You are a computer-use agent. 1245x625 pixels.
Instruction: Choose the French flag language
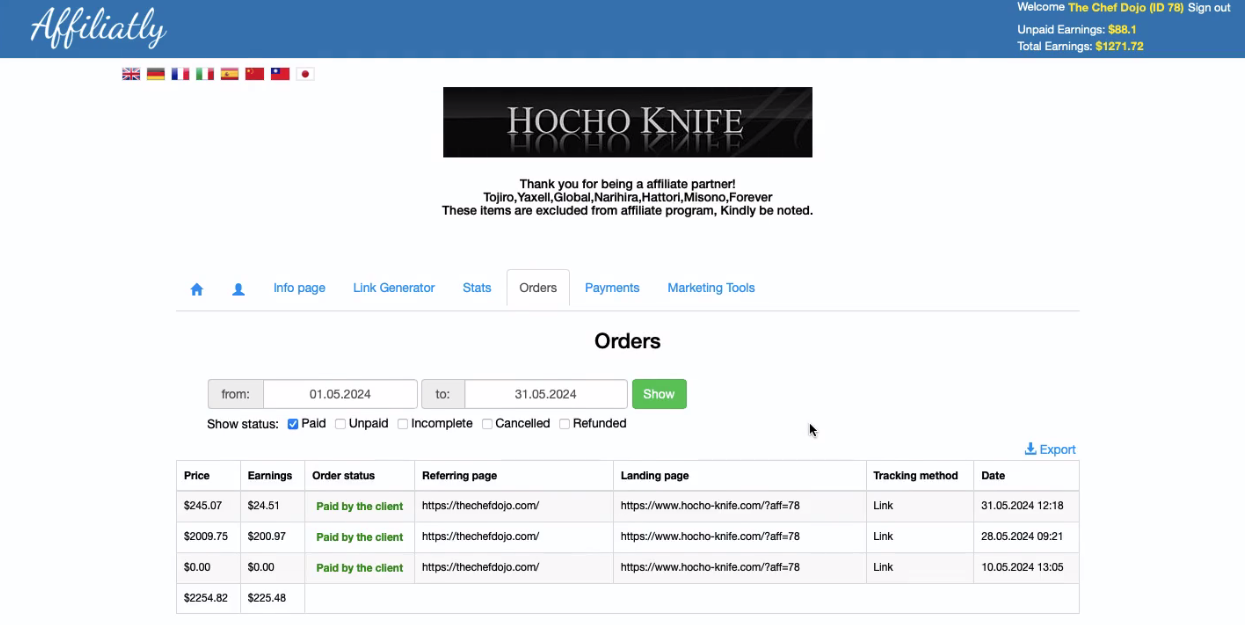(180, 74)
